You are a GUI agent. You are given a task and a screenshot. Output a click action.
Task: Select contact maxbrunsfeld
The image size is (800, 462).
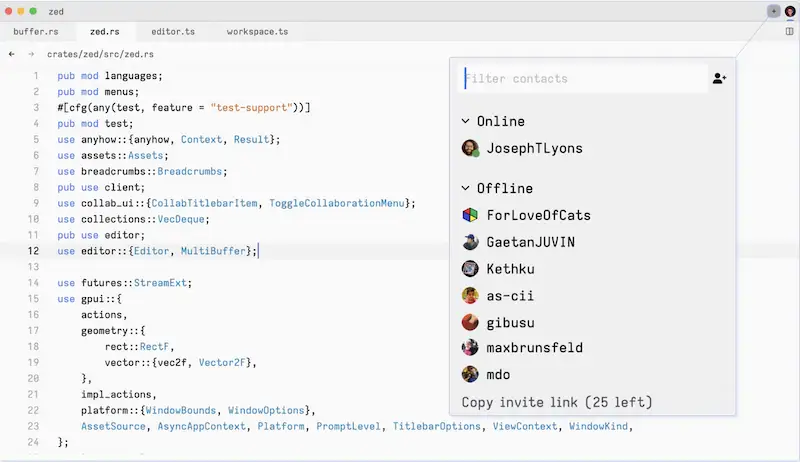click(534, 348)
